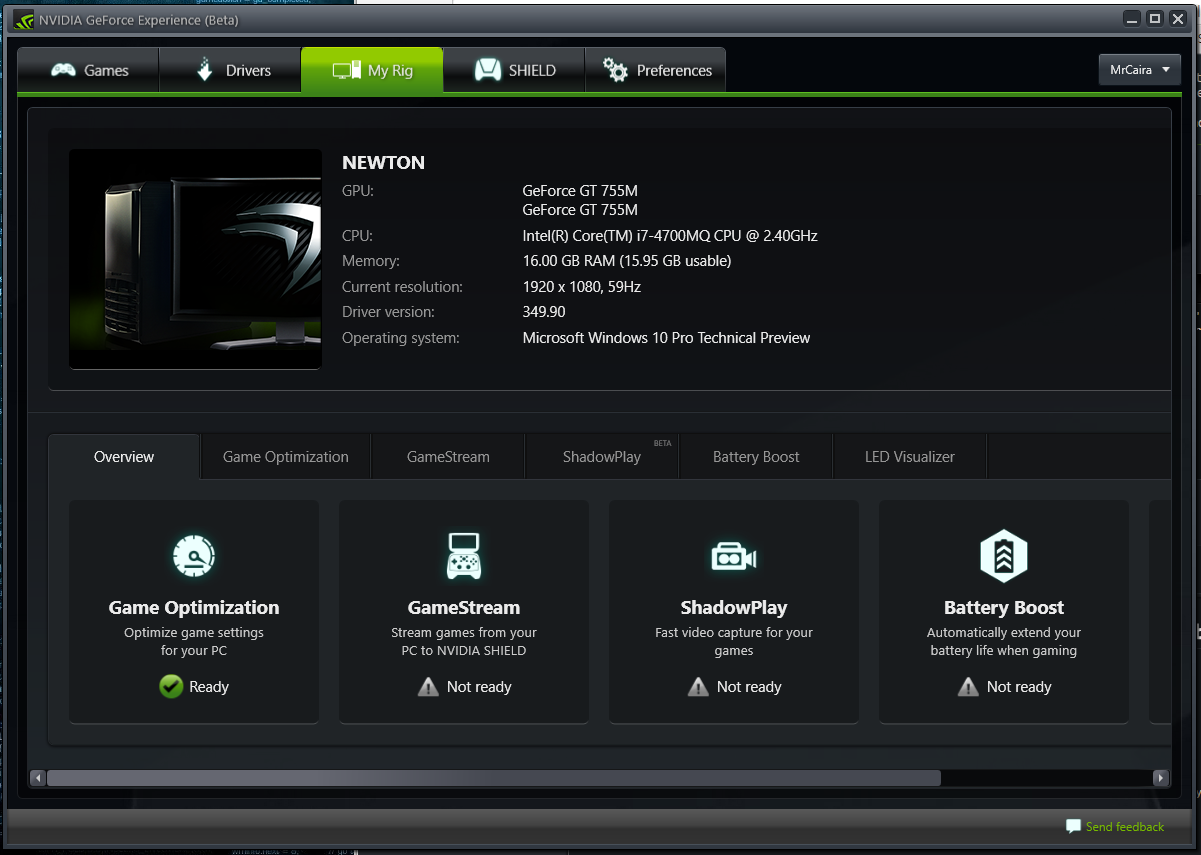
Task: Click the Game Optimization gauge icon
Action: [194, 556]
